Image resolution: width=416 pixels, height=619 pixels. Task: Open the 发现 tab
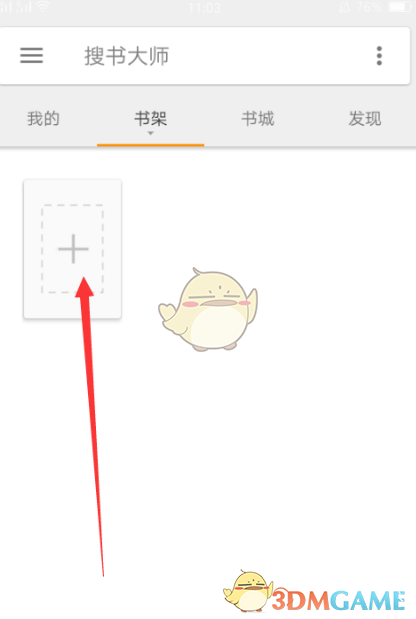pos(365,118)
